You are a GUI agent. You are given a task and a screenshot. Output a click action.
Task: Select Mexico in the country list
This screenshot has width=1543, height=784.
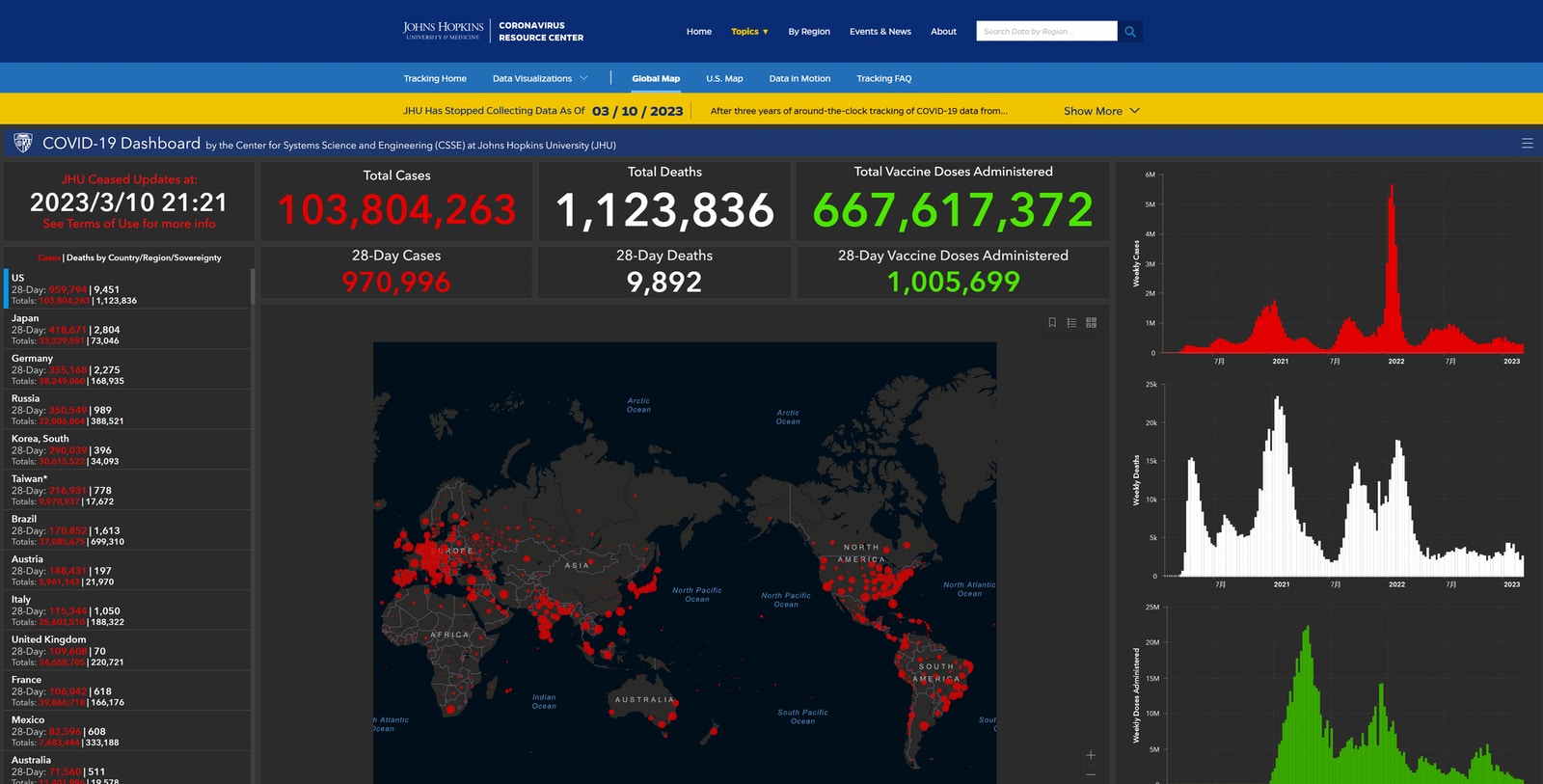coord(127,731)
